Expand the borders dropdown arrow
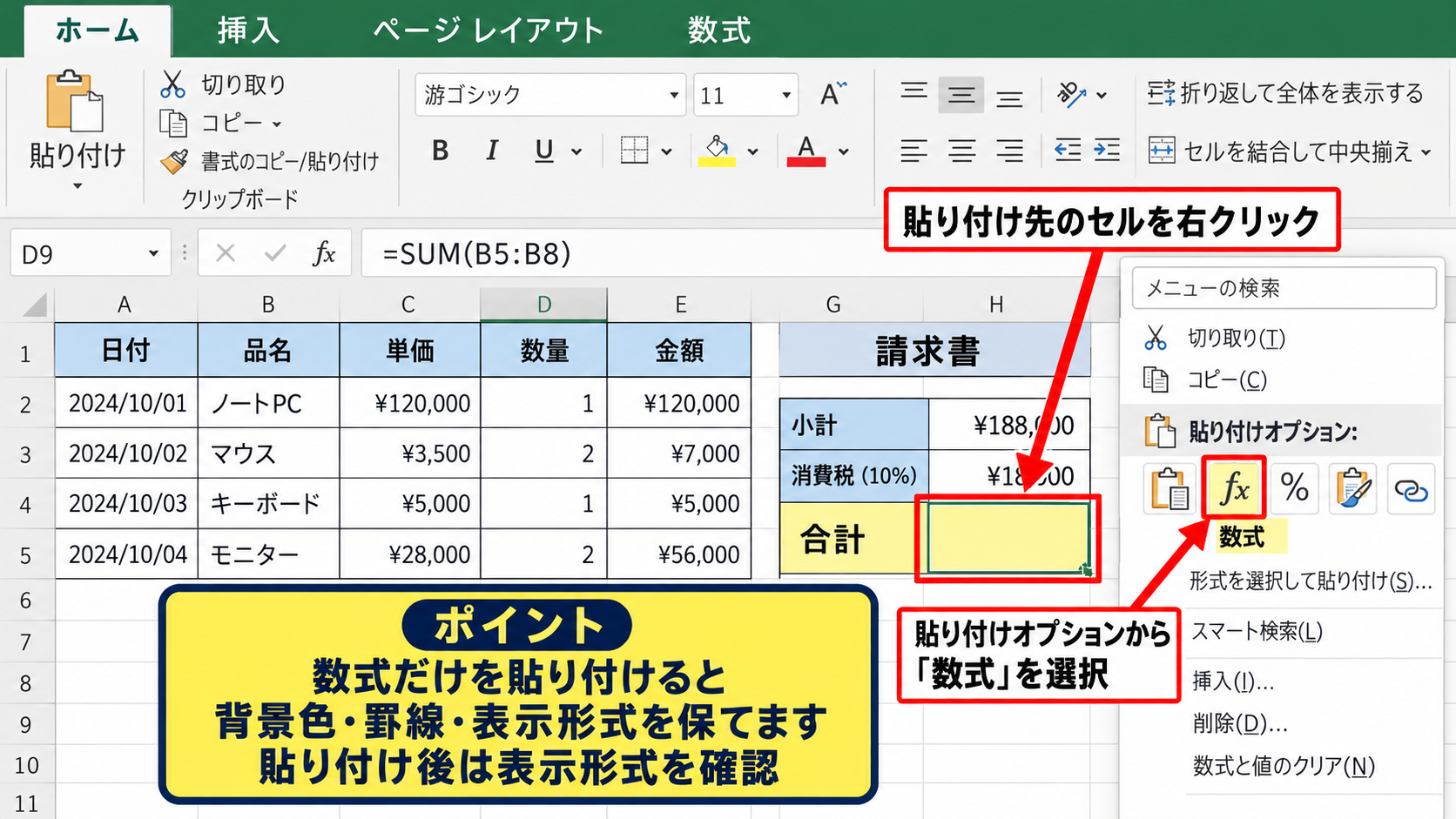The image size is (1456, 819). 667,151
